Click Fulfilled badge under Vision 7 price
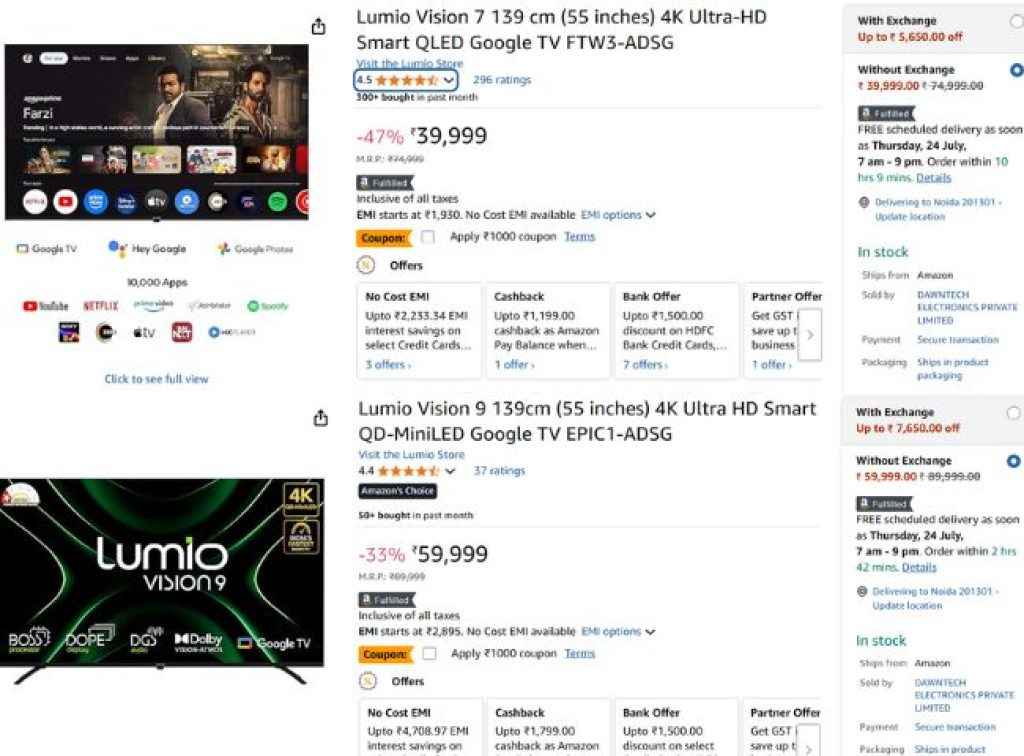 coord(384,183)
